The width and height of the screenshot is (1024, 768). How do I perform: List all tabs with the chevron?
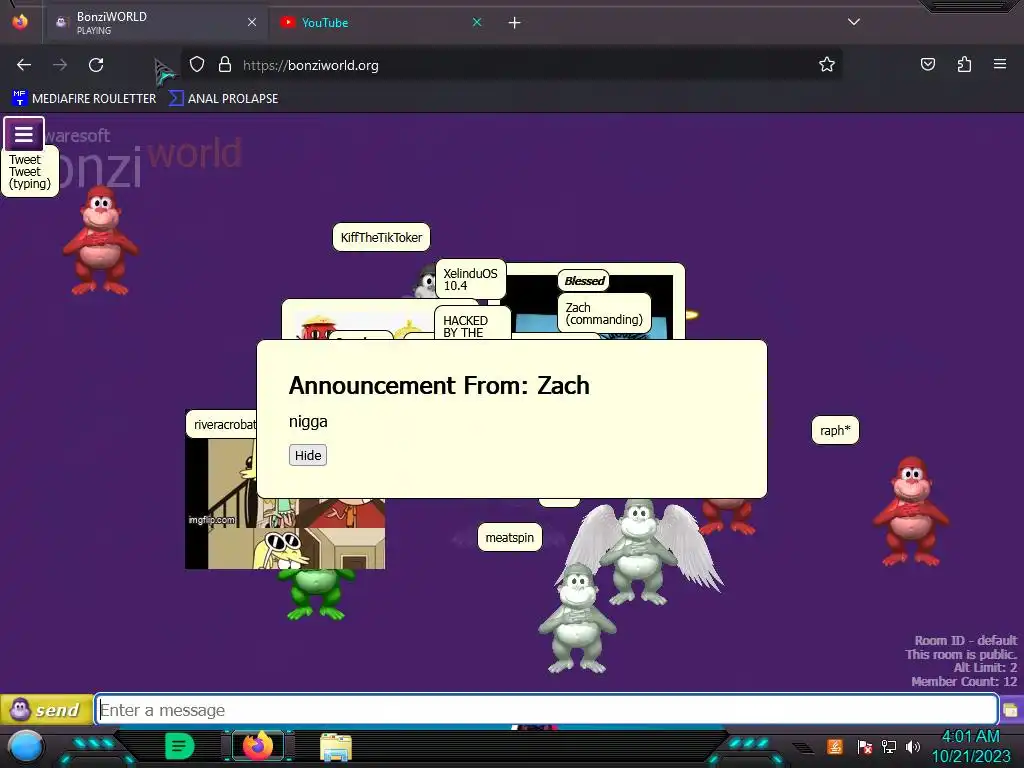click(x=854, y=22)
